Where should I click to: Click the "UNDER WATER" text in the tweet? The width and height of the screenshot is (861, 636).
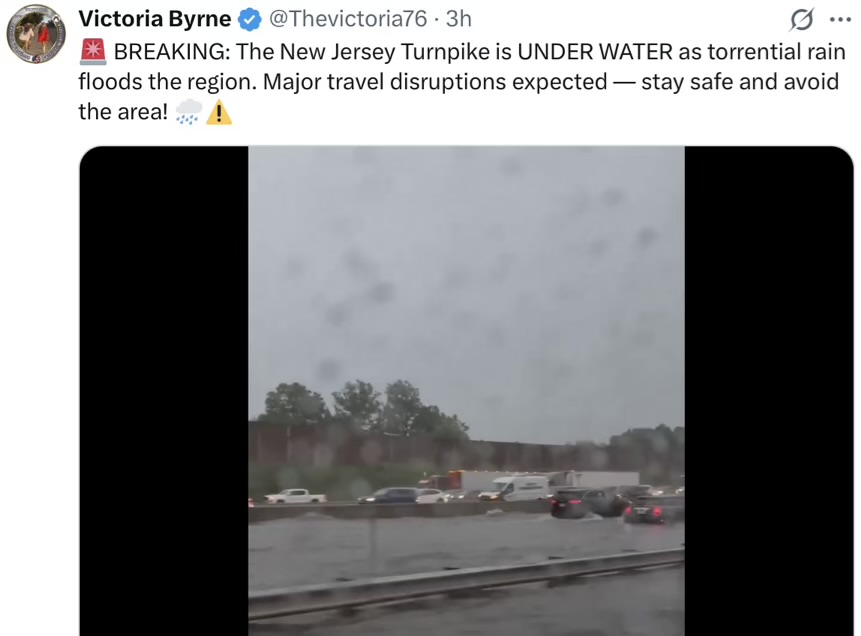(595, 52)
